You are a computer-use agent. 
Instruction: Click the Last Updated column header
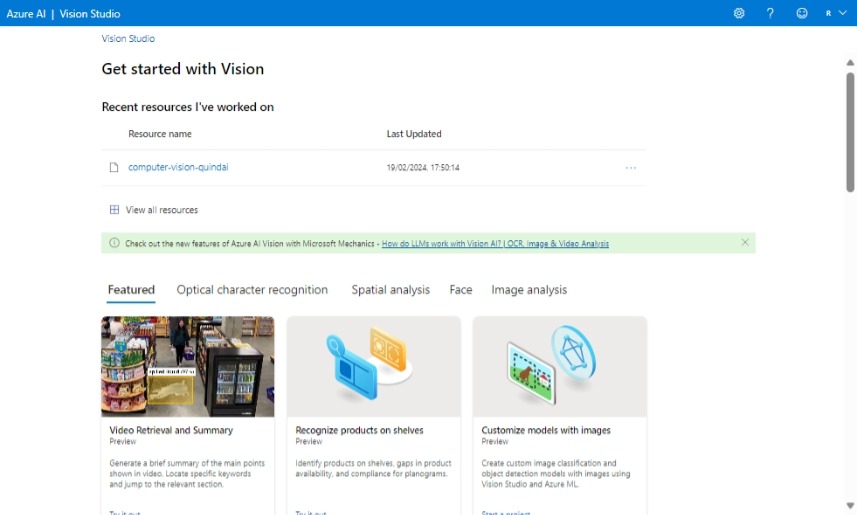coord(414,134)
